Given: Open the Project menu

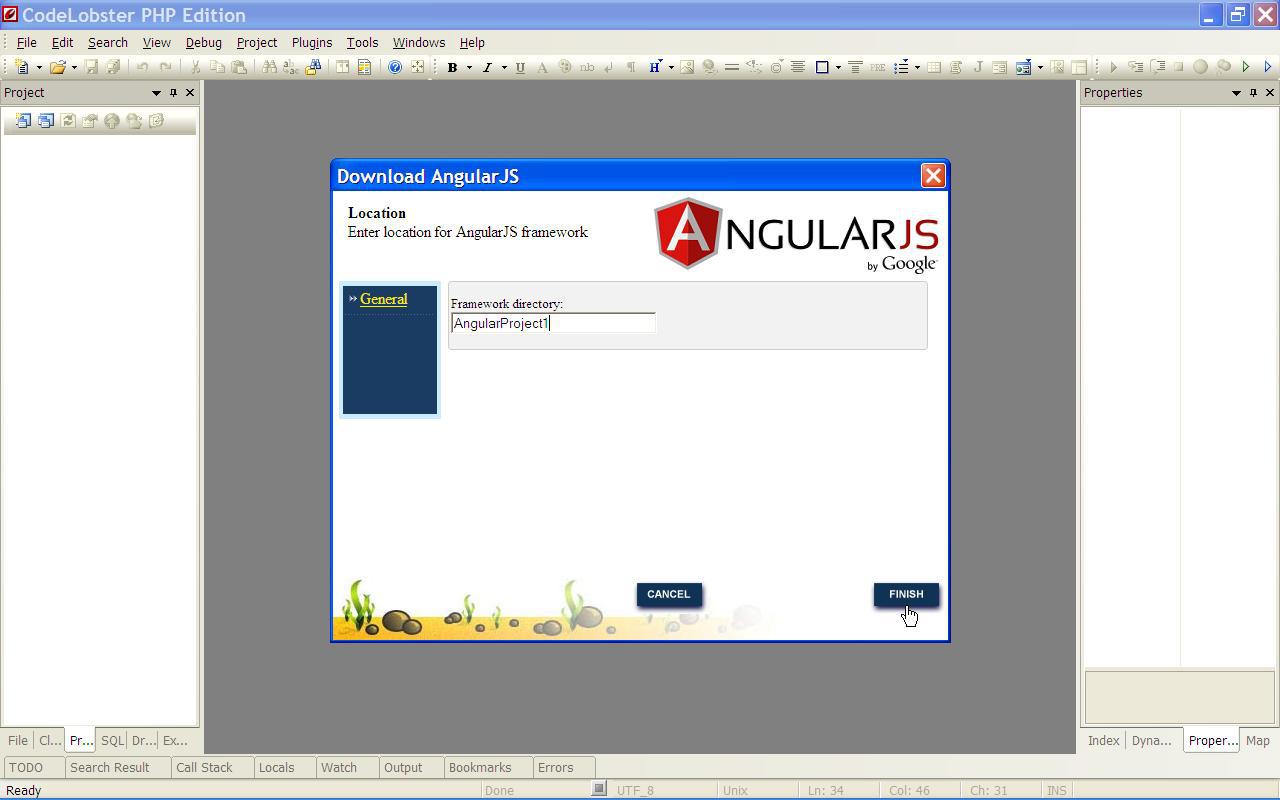Looking at the screenshot, I should (257, 43).
